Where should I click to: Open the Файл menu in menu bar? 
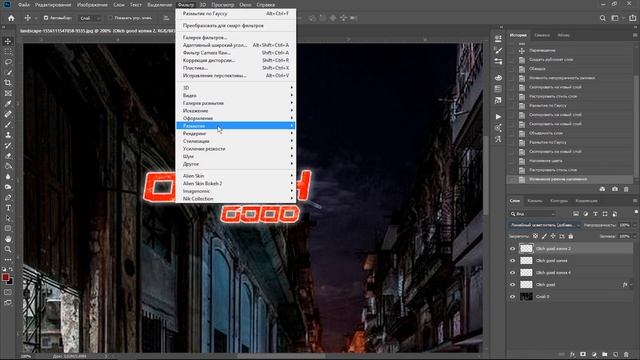(x=24, y=5)
